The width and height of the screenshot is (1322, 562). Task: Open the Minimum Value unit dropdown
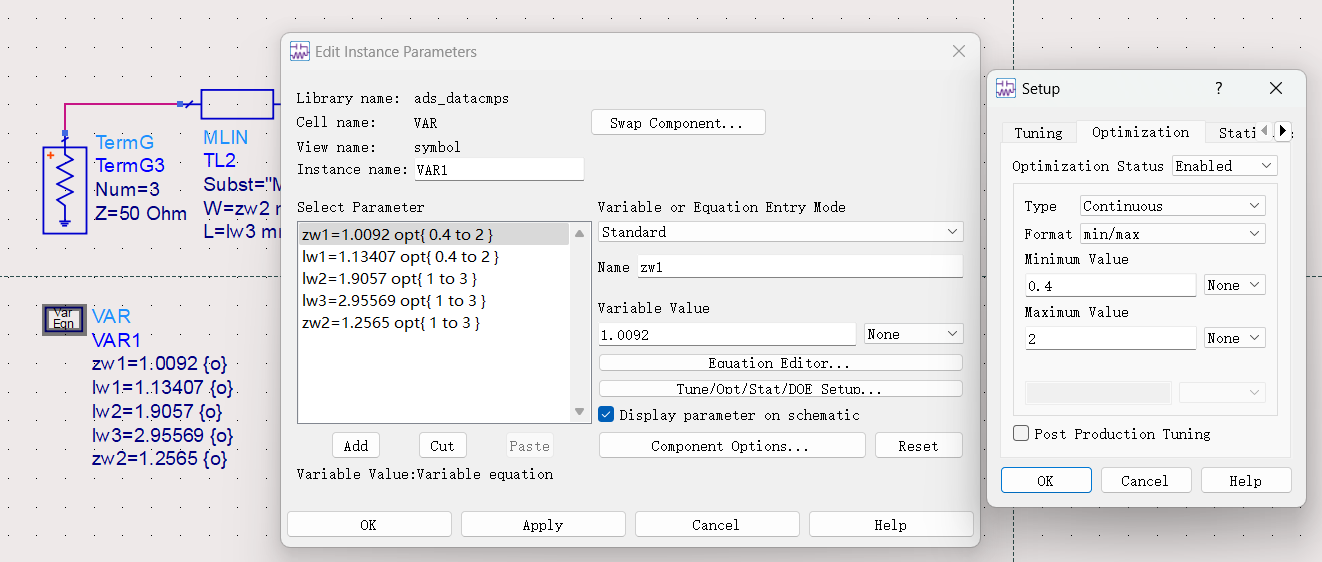click(1235, 285)
